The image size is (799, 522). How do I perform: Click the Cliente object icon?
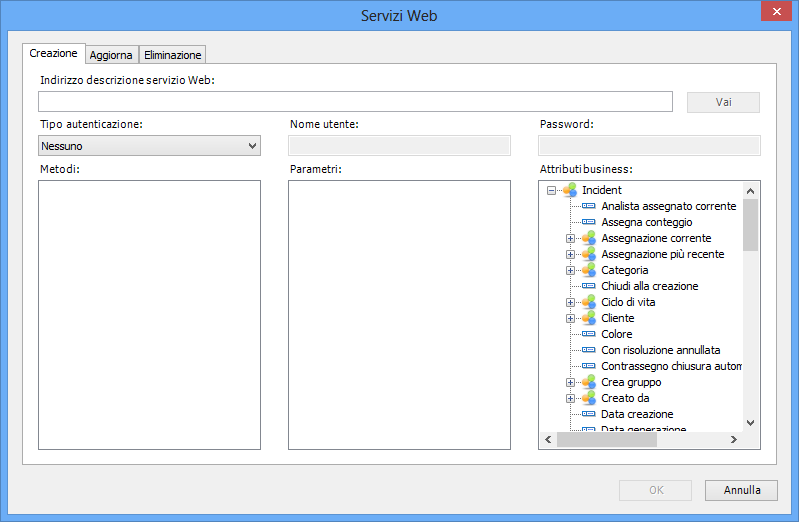(588, 318)
